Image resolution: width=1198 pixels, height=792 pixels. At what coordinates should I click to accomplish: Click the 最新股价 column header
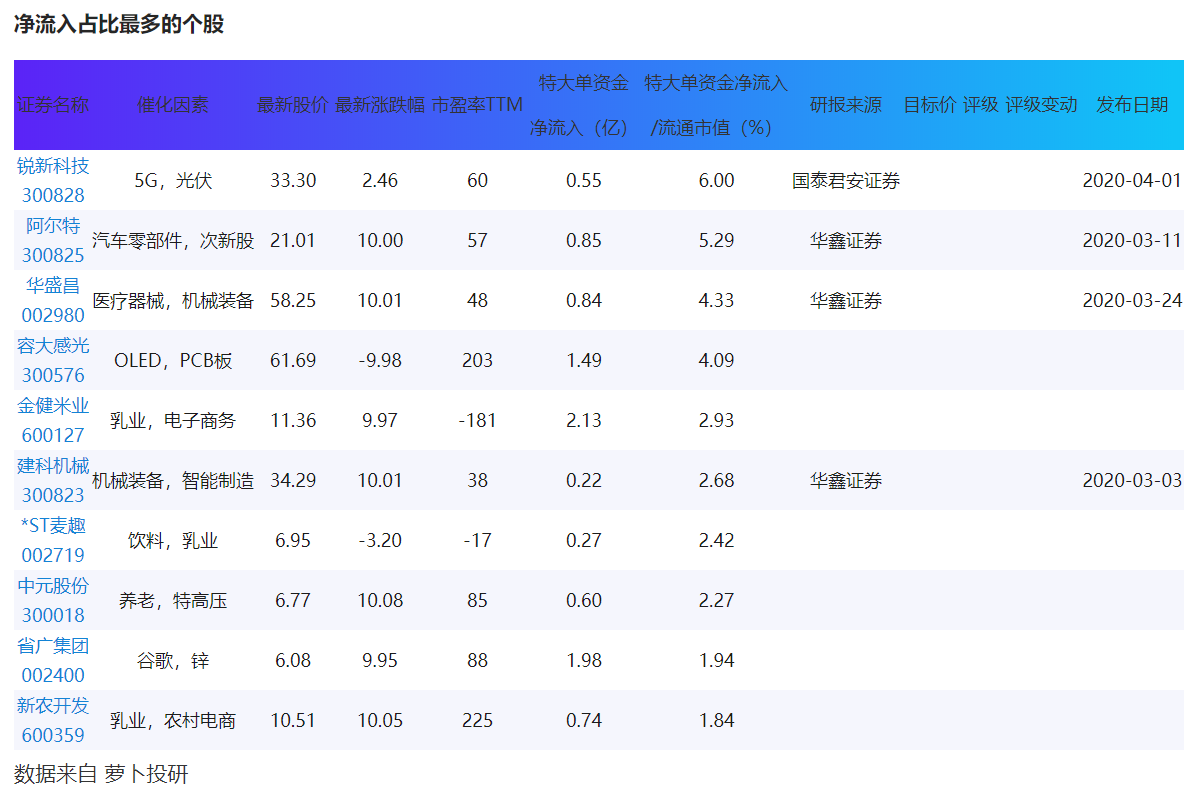click(x=293, y=105)
